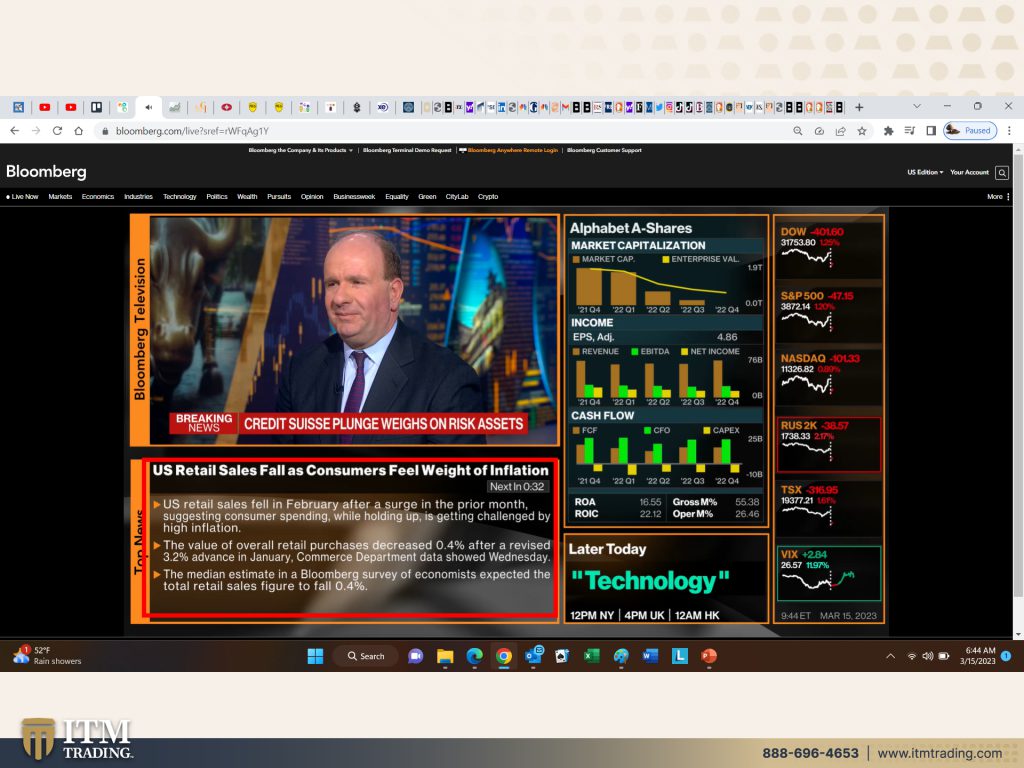Open Bloomberg Customer Support link
The height and width of the screenshot is (768, 1024).
click(x=604, y=150)
